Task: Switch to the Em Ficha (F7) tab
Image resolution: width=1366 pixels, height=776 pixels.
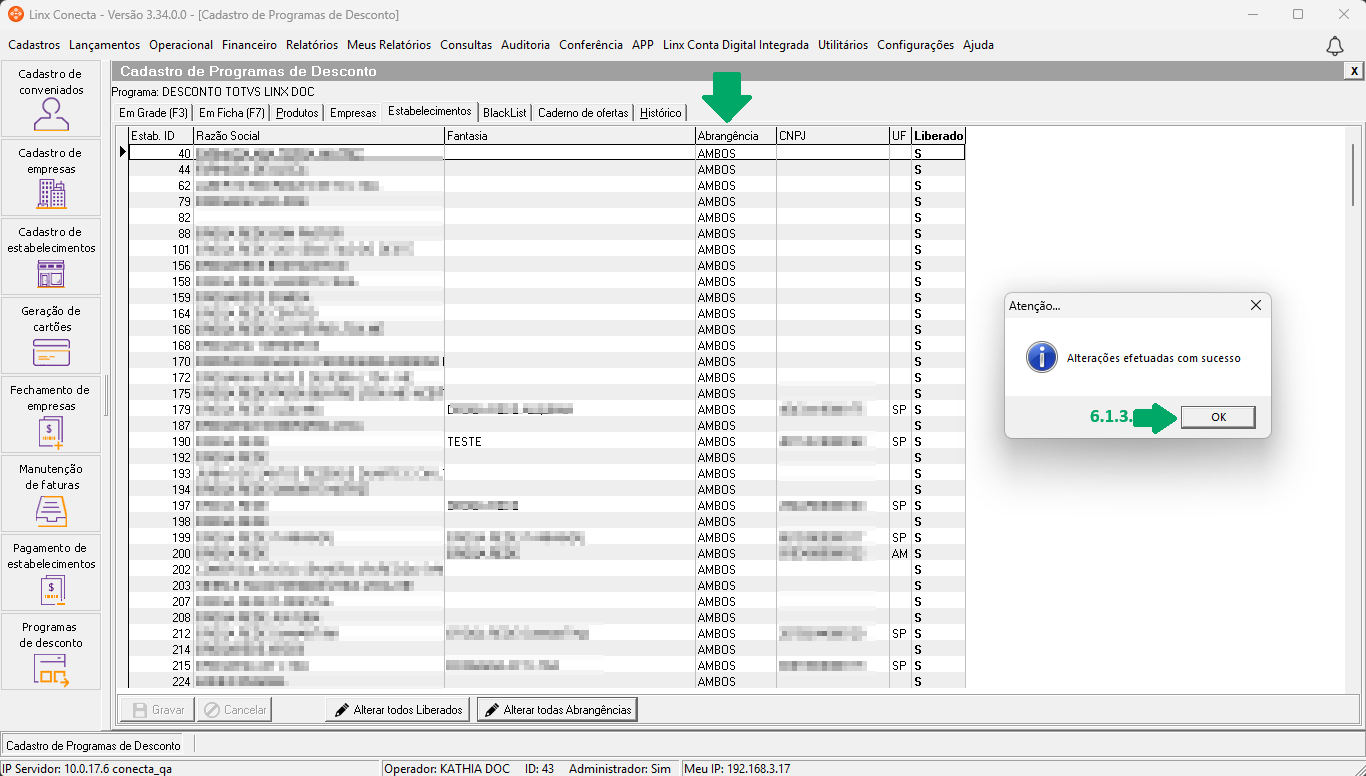Action: pyautogui.click(x=232, y=113)
